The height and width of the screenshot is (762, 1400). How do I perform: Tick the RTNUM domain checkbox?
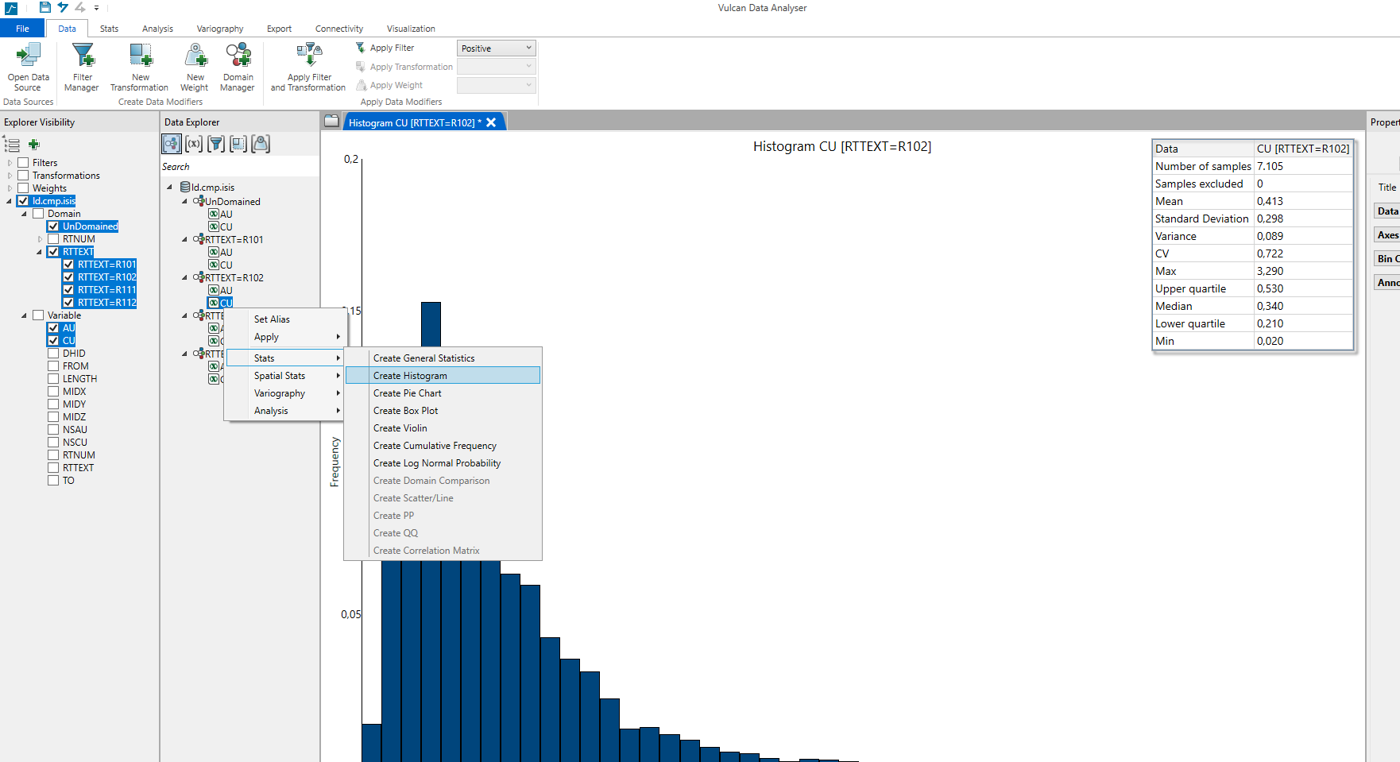pos(53,239)
